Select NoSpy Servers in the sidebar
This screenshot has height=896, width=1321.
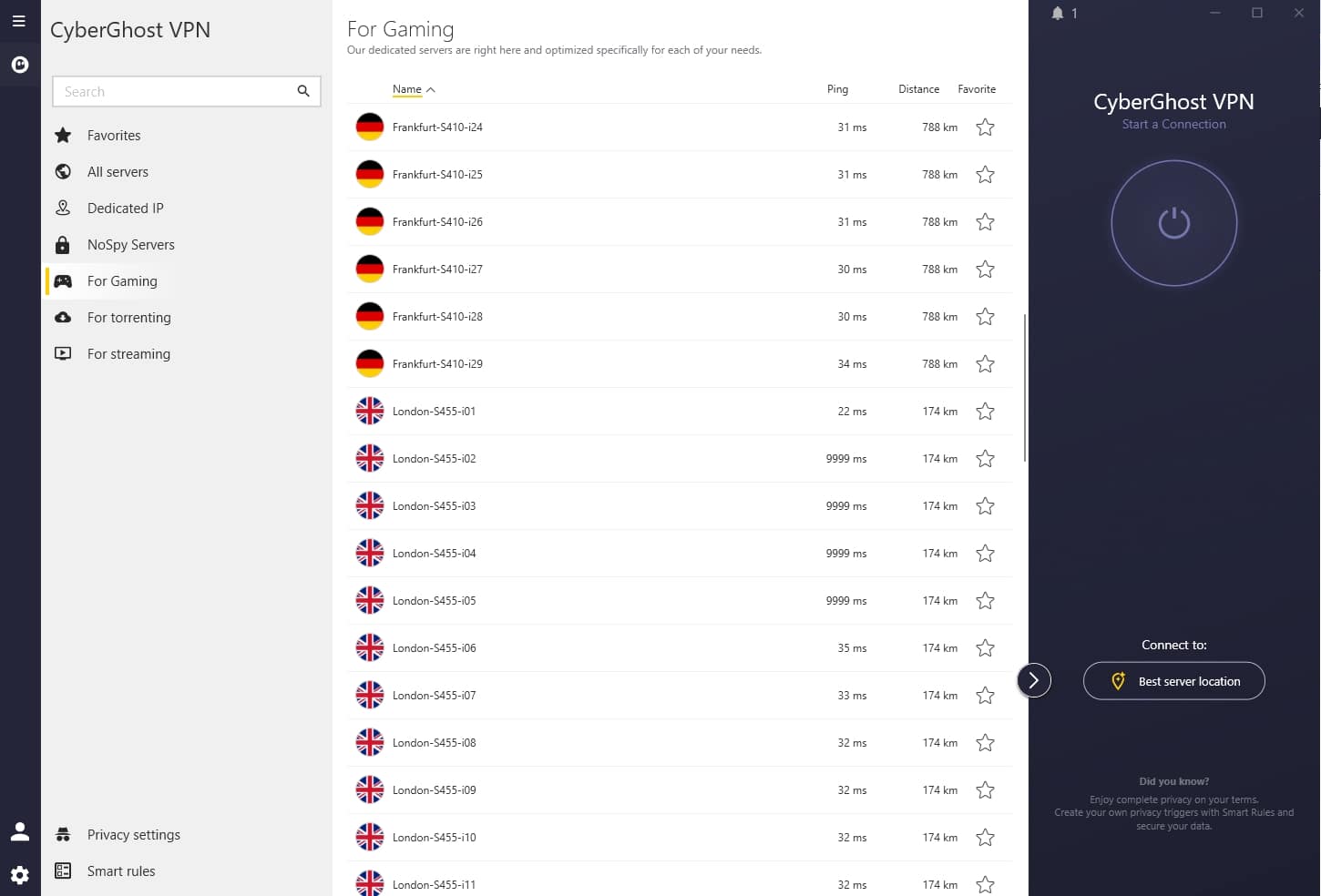click(x=130, y=245)
